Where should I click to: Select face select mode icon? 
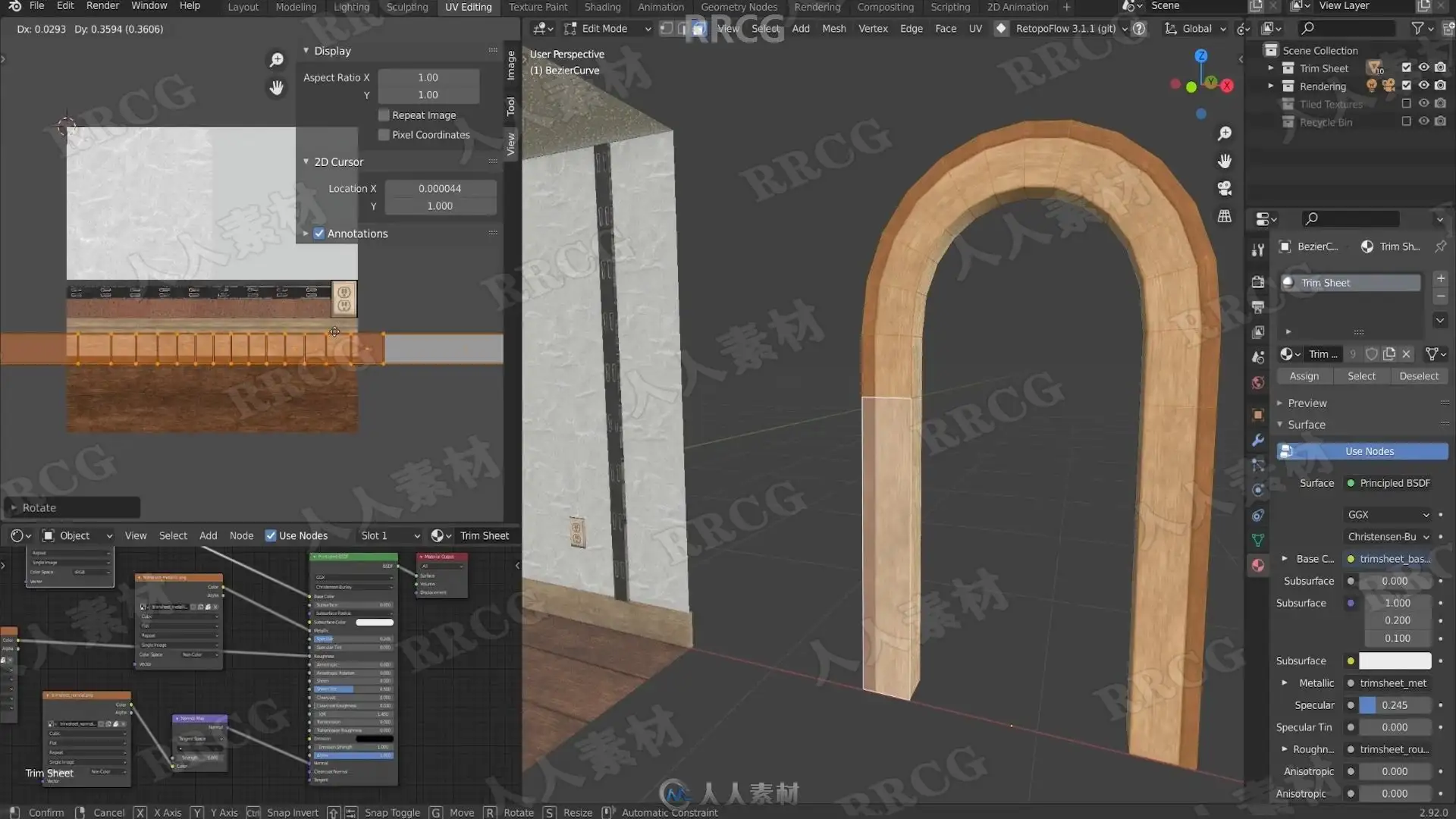[x=698, y=29]
